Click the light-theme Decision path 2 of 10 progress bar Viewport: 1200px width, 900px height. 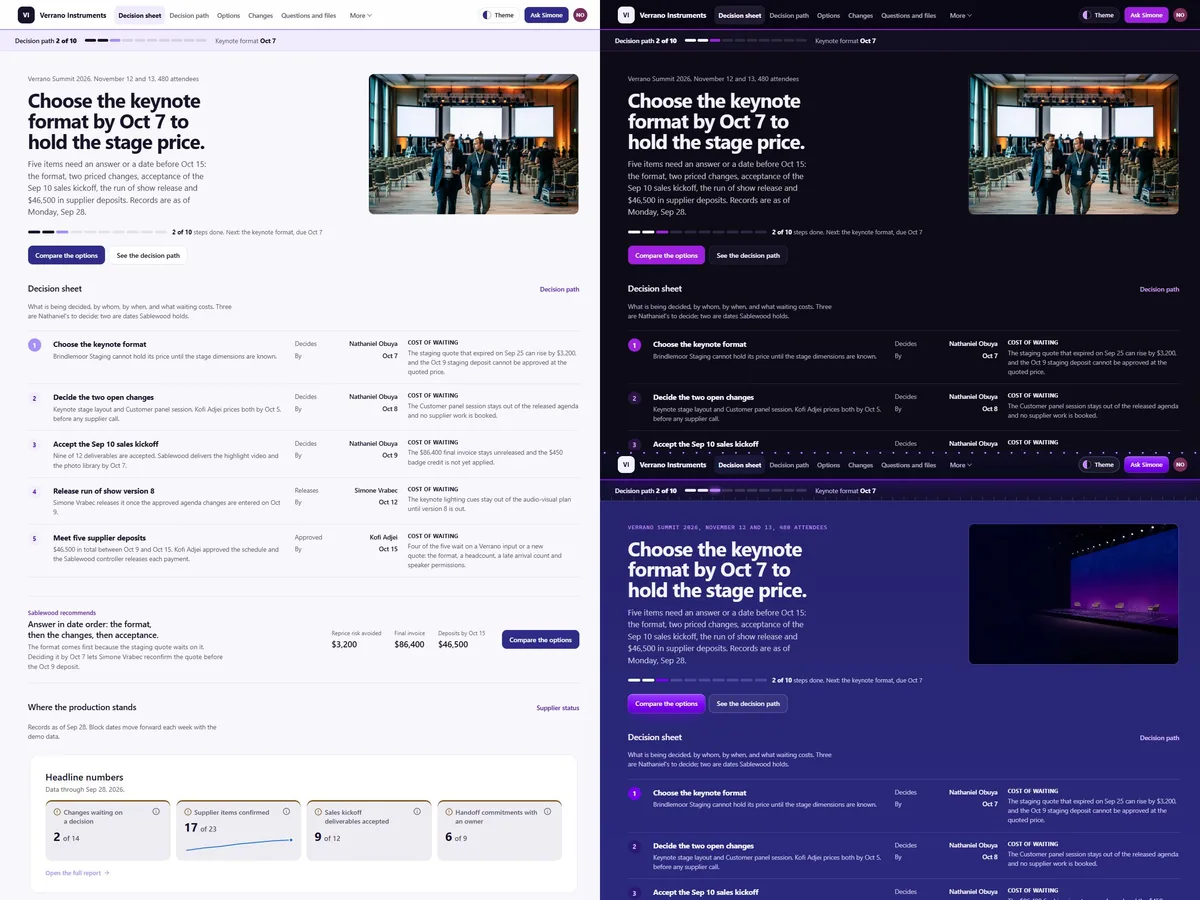pos(145,41)
